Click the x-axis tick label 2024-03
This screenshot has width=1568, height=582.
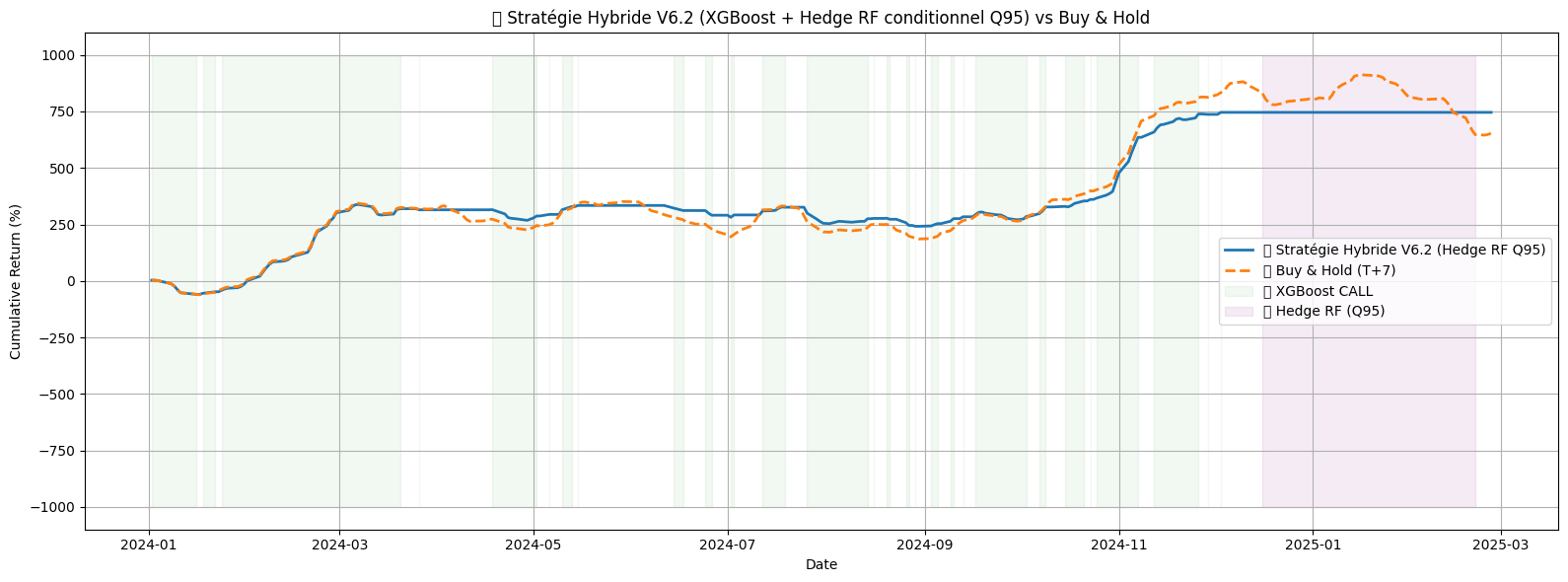(x=339, y=546)
